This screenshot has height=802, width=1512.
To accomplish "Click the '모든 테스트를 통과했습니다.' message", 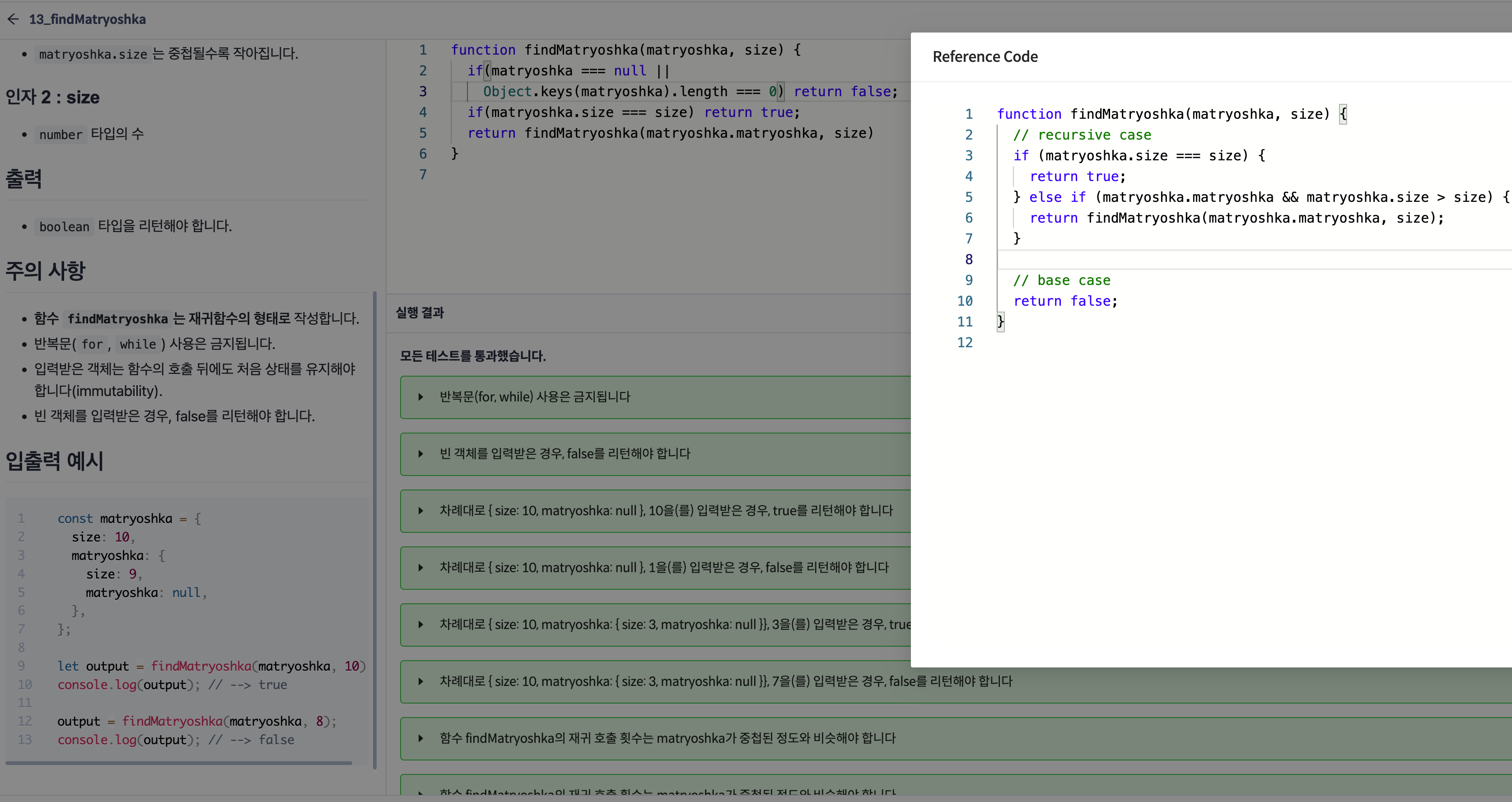I will tap(472, 356).
